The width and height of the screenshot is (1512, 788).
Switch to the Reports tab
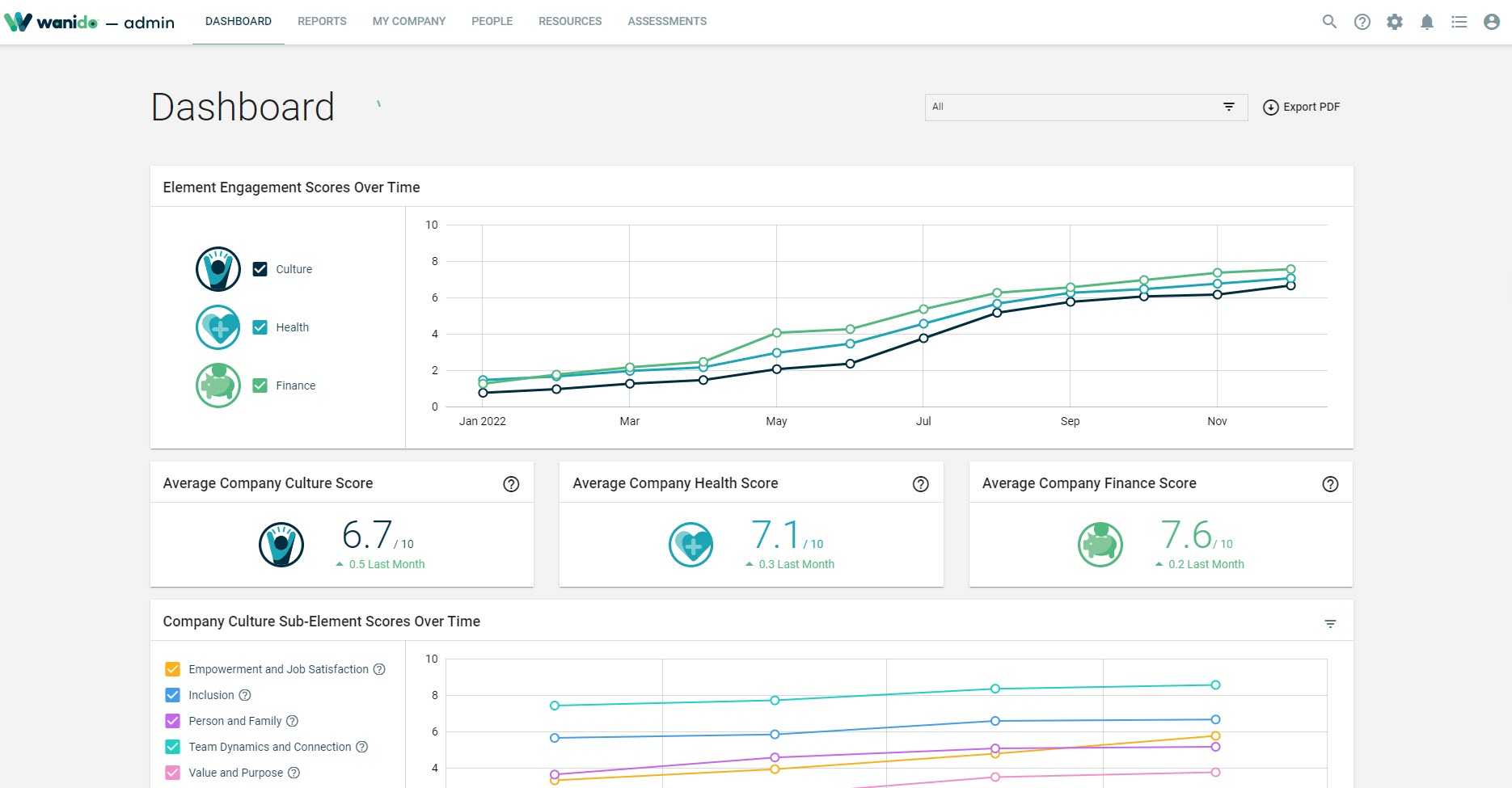tap(322, 21)
